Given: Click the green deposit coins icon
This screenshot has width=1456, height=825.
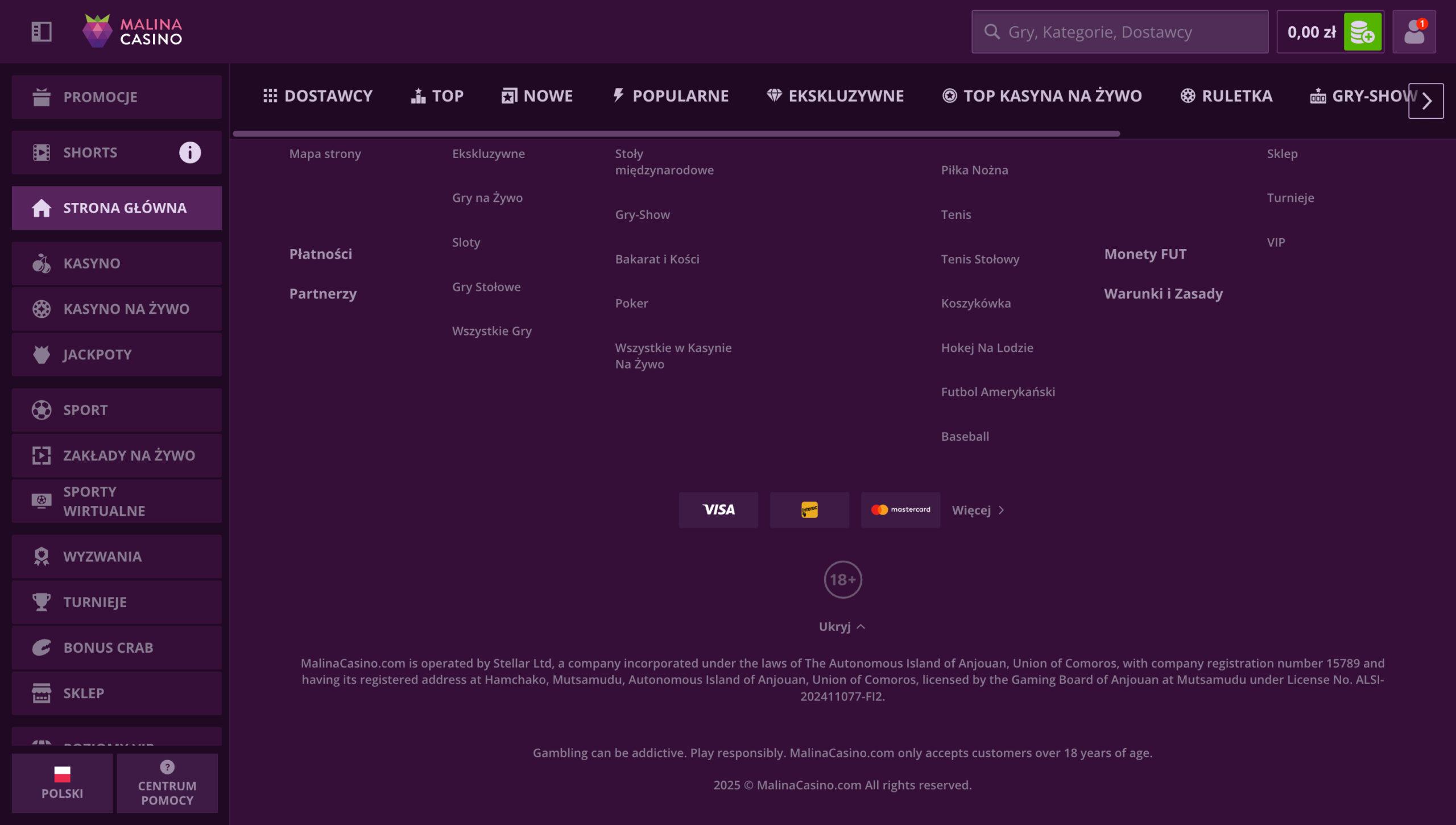Looking at the screenshot, I should pos(1362,32).
